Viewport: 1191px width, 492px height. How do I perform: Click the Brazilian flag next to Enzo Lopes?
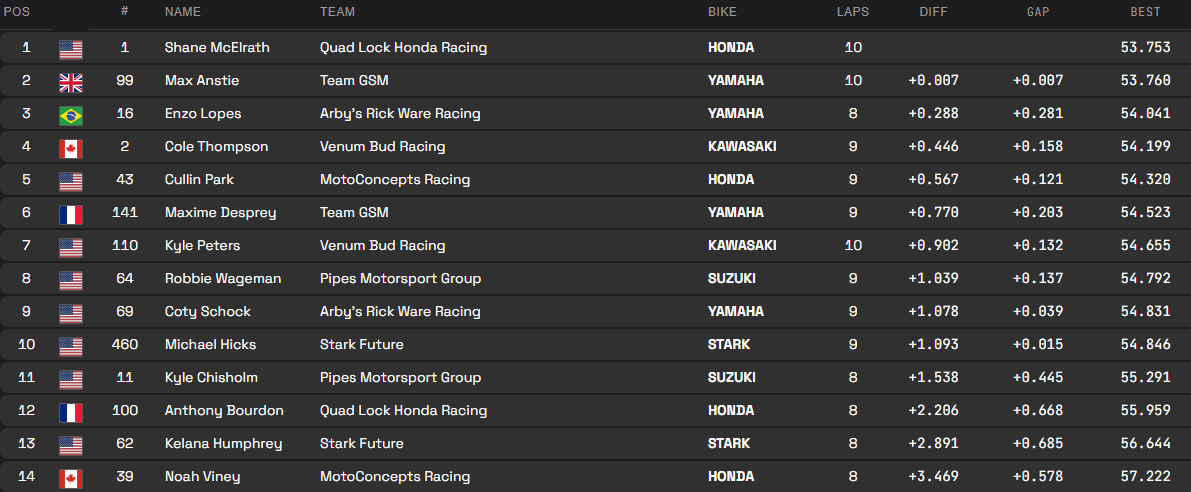point(71,115)
